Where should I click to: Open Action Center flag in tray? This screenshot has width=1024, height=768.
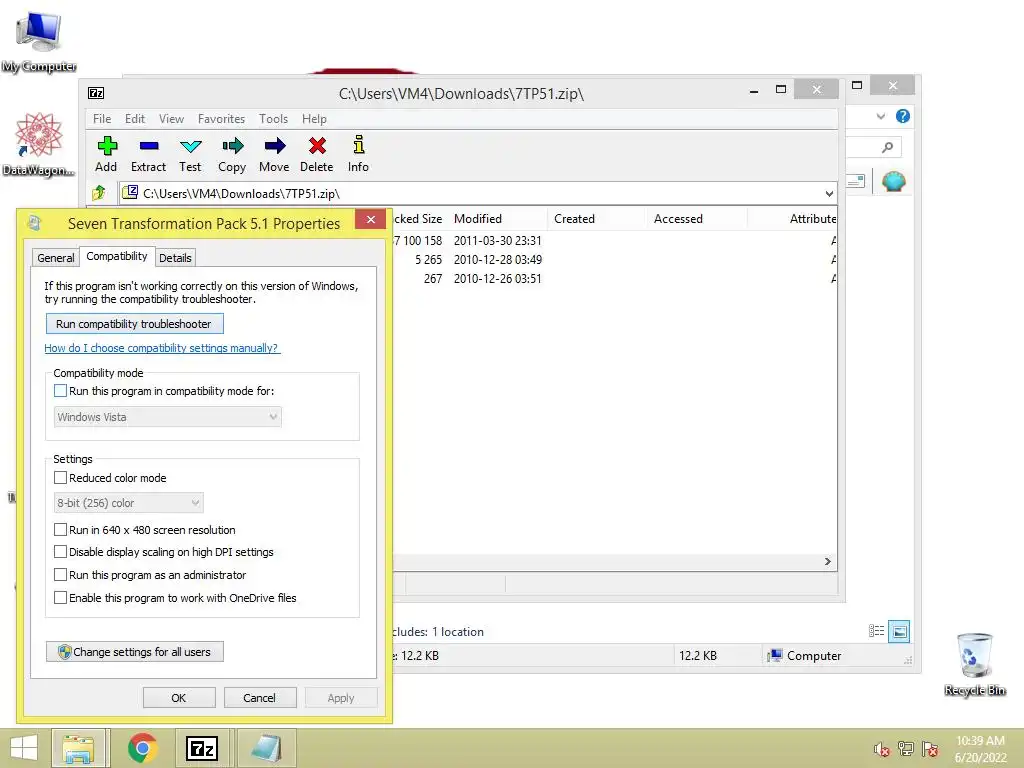(930, 749)
